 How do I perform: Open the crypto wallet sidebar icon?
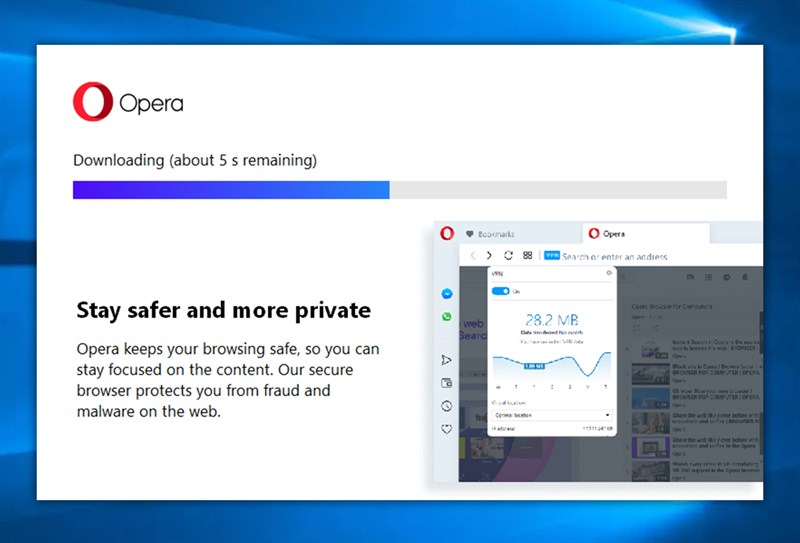(446, 383)
